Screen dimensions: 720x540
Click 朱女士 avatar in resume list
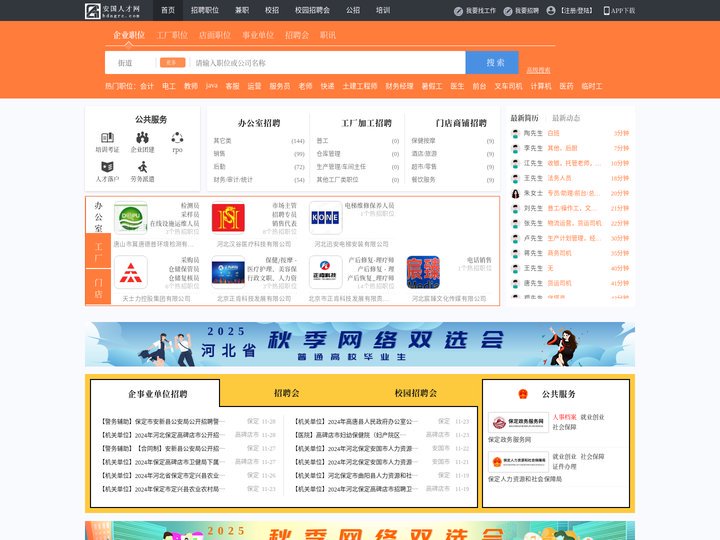coord(515,193)
